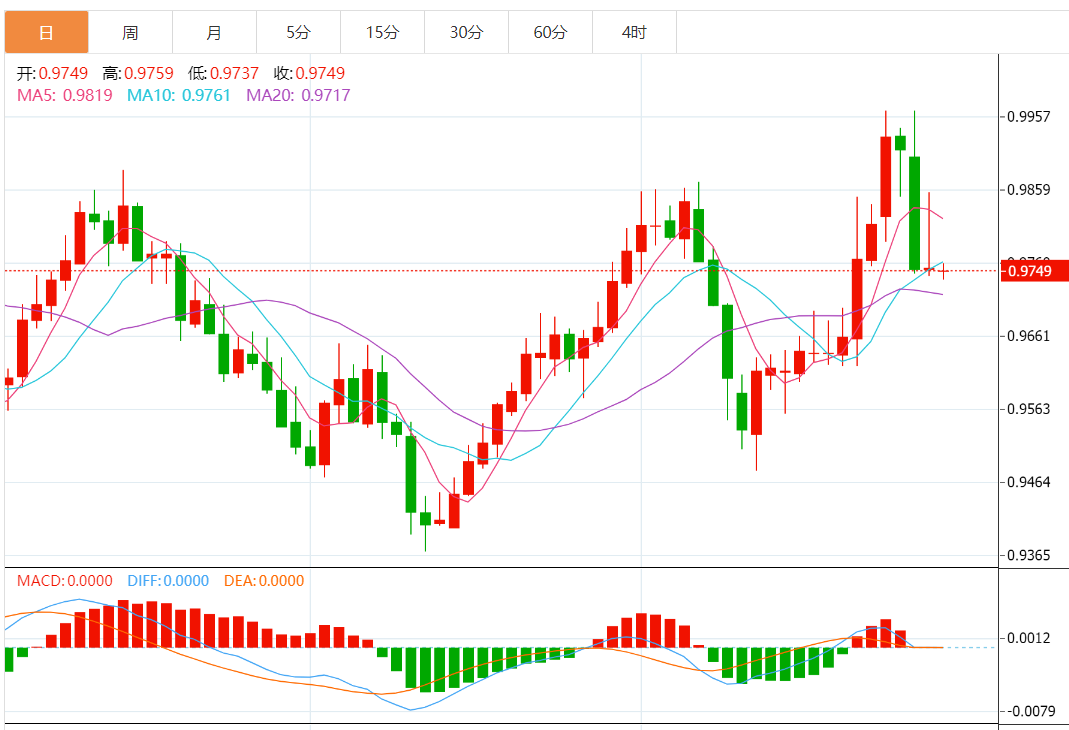The height and width of the screenshot is (730, 1069).
Task: Click the MACD:0.0000 label
Action: [65, 581]
